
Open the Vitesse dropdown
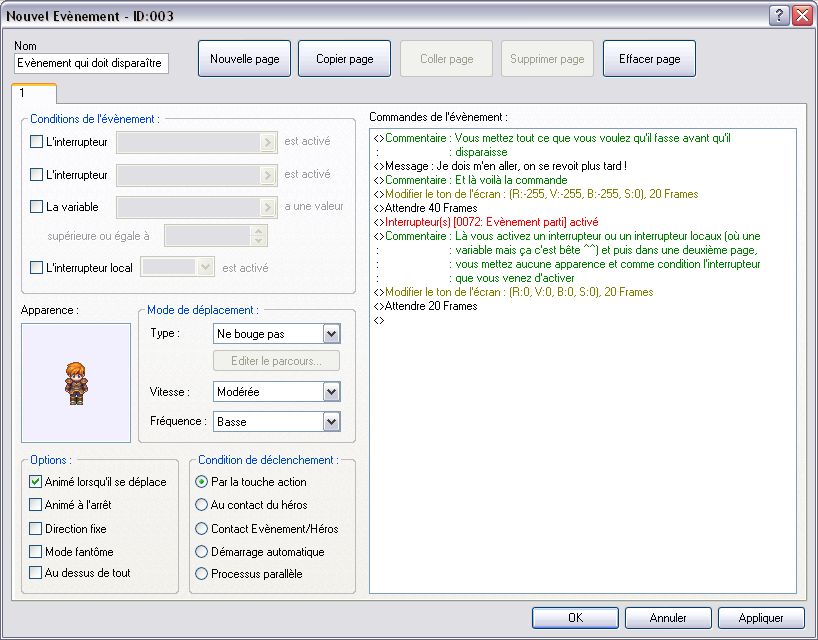tap(331, 392)
